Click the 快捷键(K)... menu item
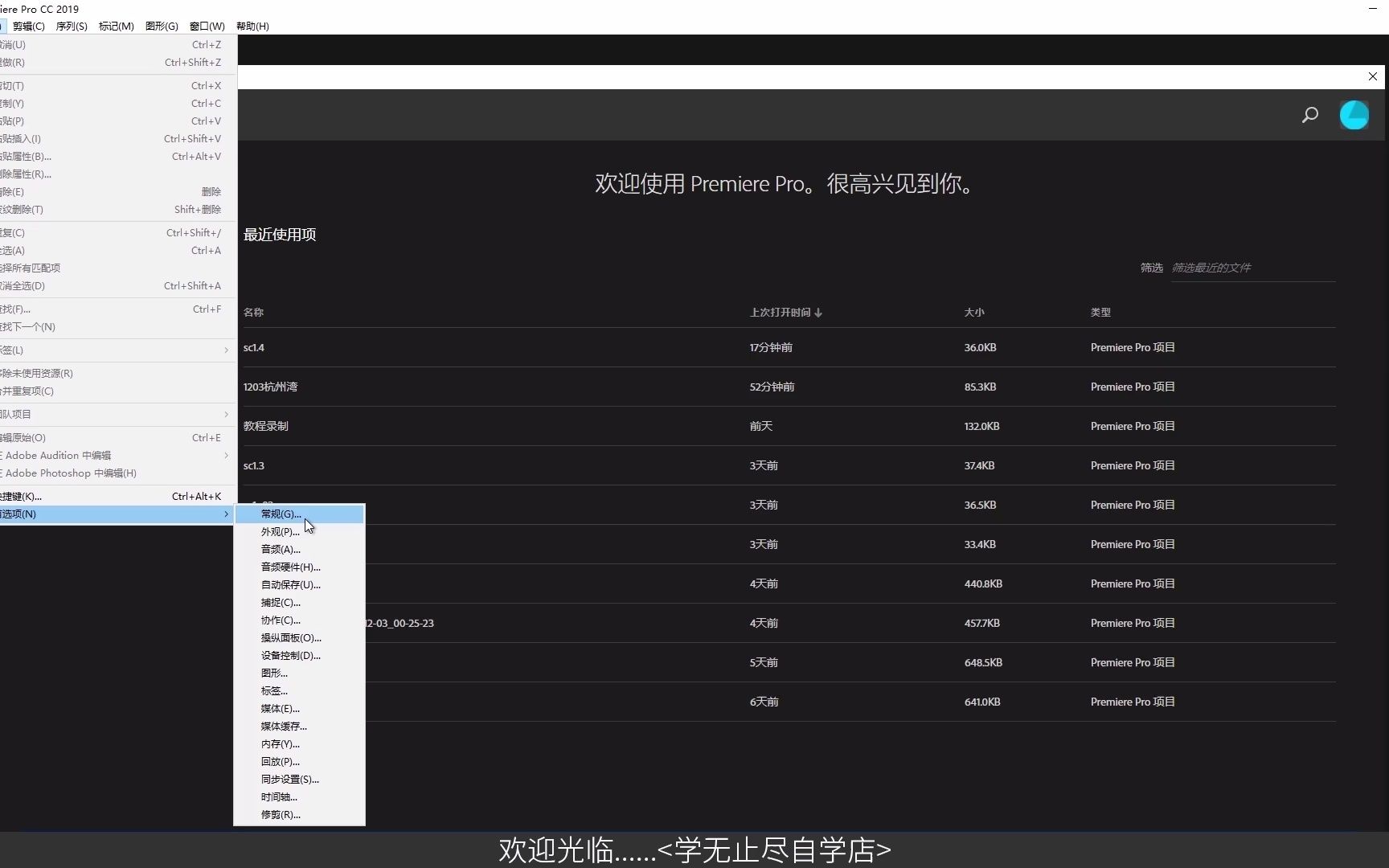 point(117,496)
